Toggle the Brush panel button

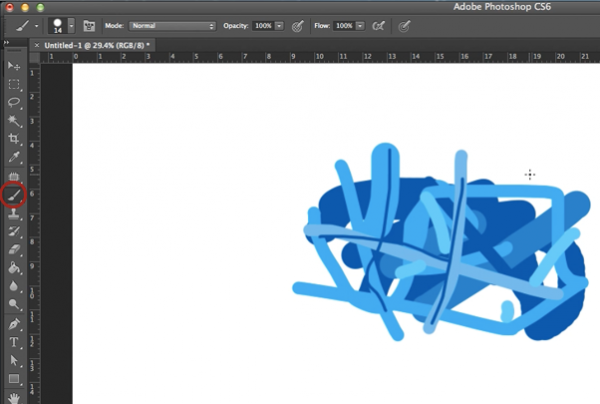[89, 25]
